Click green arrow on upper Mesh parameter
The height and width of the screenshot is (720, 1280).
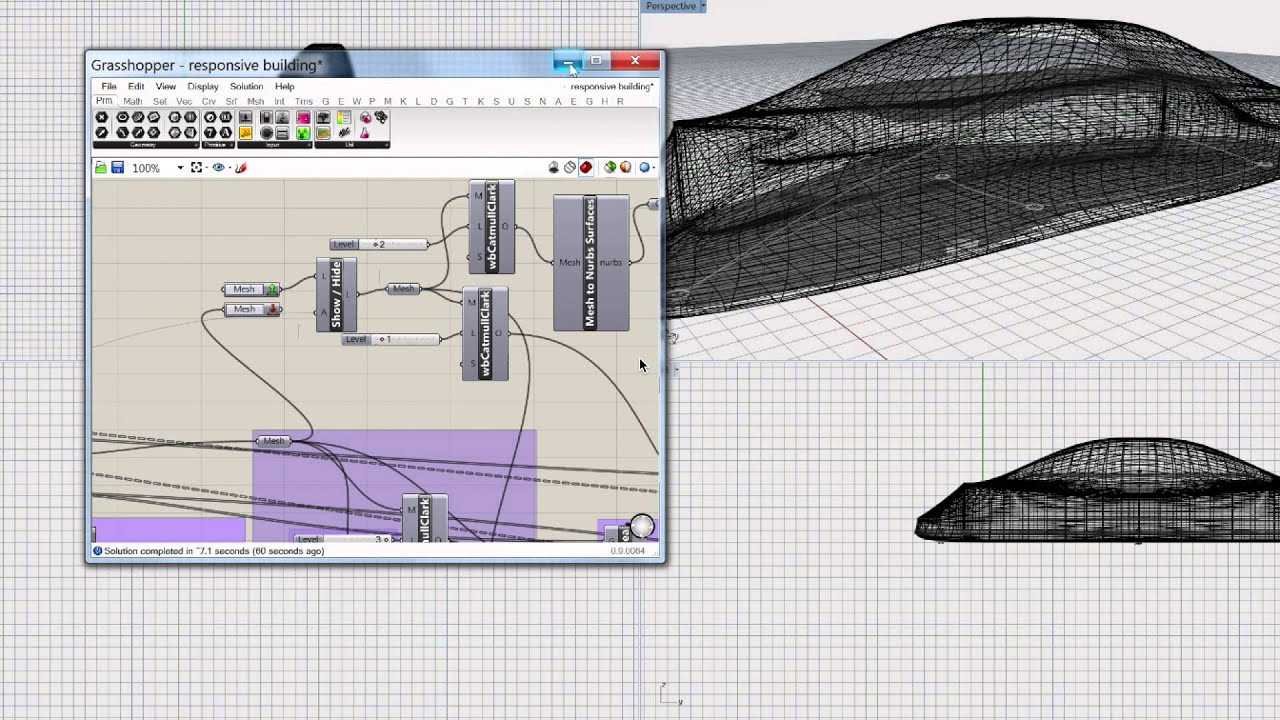[x=271, y=289]
